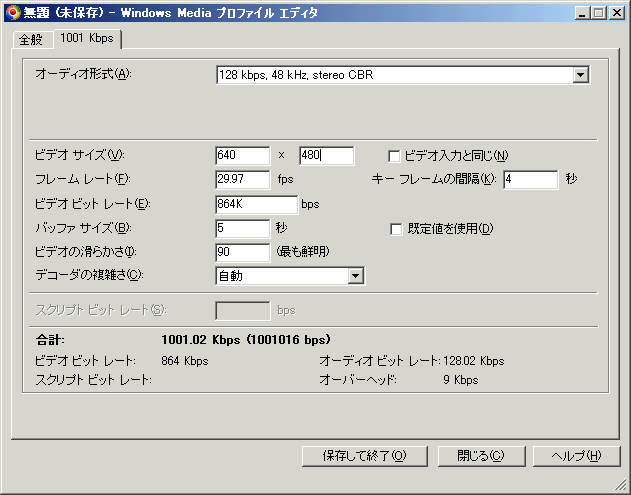Screen dimensions: 631x495
Task: Switch to the 全般 tab
Action: 32,39
